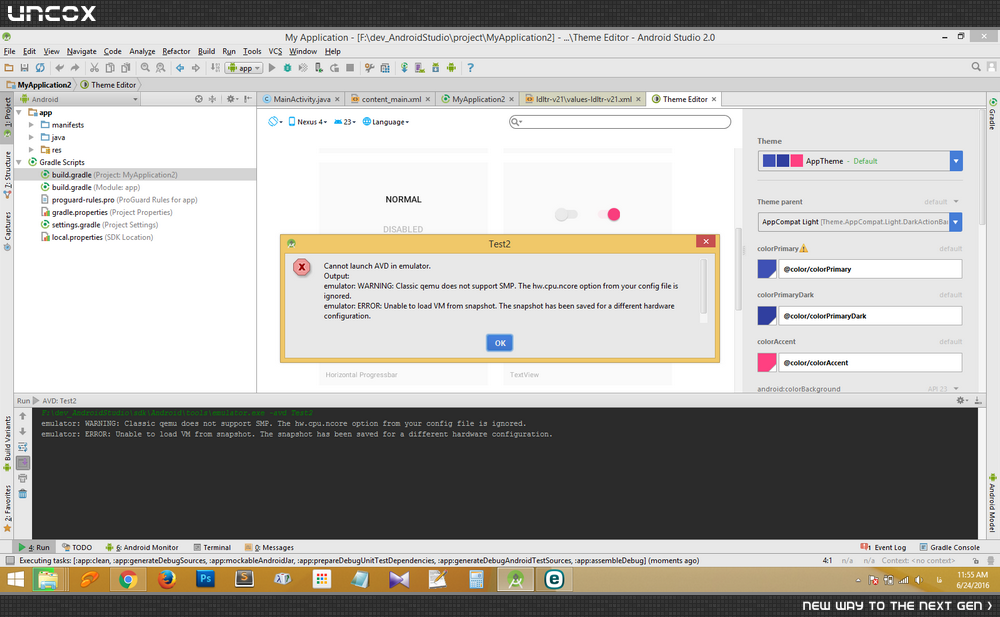Collapse the Gradle Scripts node
The height and width of the screenshot is (617, 1000).
click(x=19, y=162)
